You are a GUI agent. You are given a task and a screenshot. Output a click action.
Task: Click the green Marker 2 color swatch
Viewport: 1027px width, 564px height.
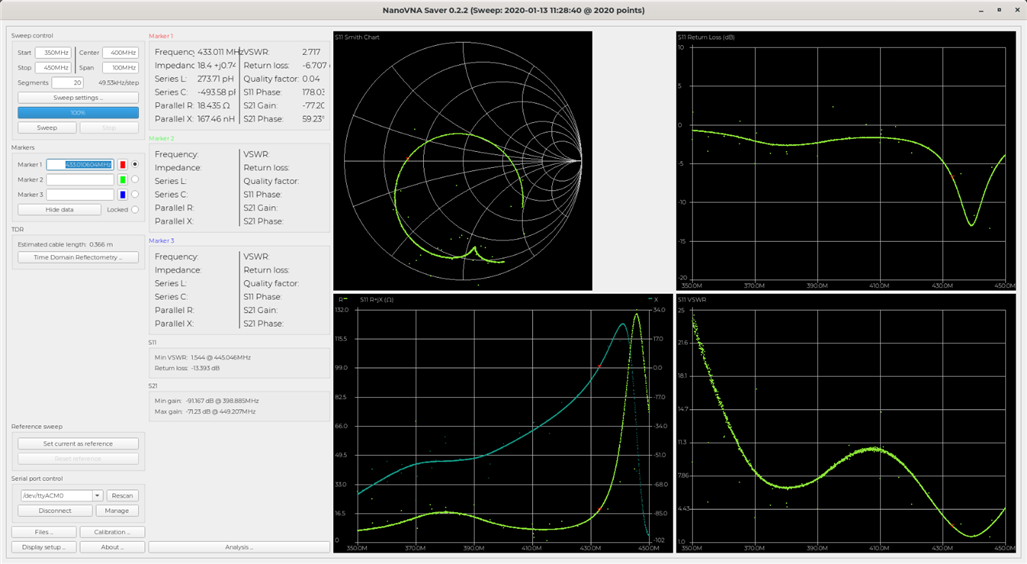tap(122, 179)
